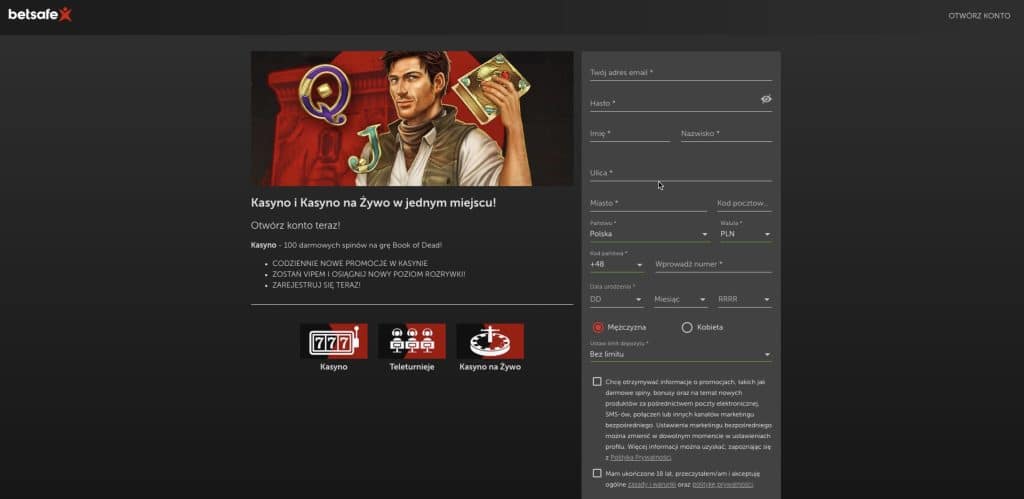Click the Kod pocztowy field
Screen dimensions: 1024x499
(x=744, y=203)
